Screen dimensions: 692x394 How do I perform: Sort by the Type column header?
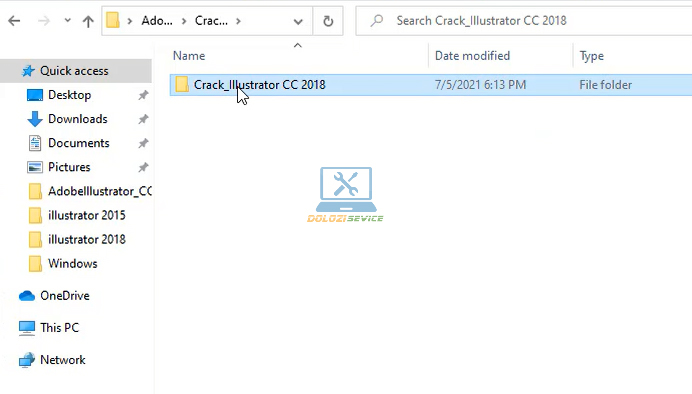pyautogui.click(x=591, y=56)
